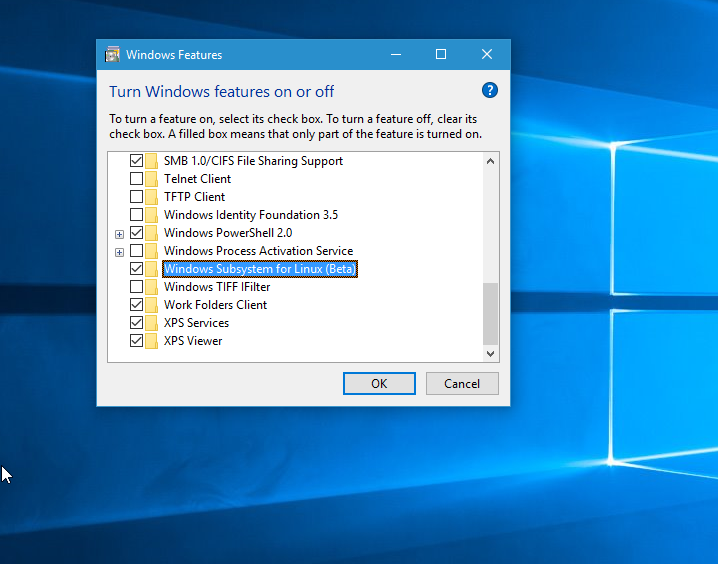Click the folder icon beside SMB 1.0/CIFS File Sharing Support
The image size is (718, 564).
152,161
